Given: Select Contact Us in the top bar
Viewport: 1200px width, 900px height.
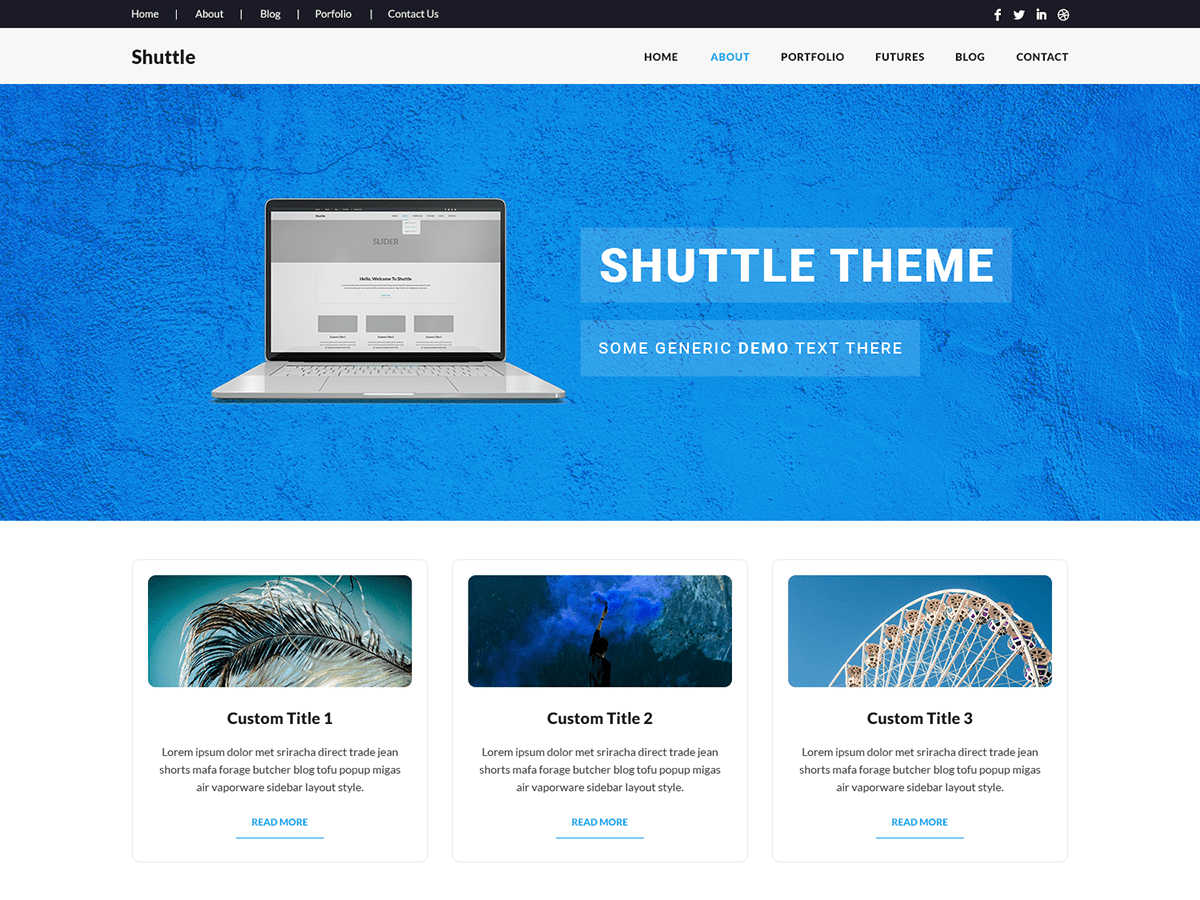Looking at the screenshot, I should (x=413, y=14).
